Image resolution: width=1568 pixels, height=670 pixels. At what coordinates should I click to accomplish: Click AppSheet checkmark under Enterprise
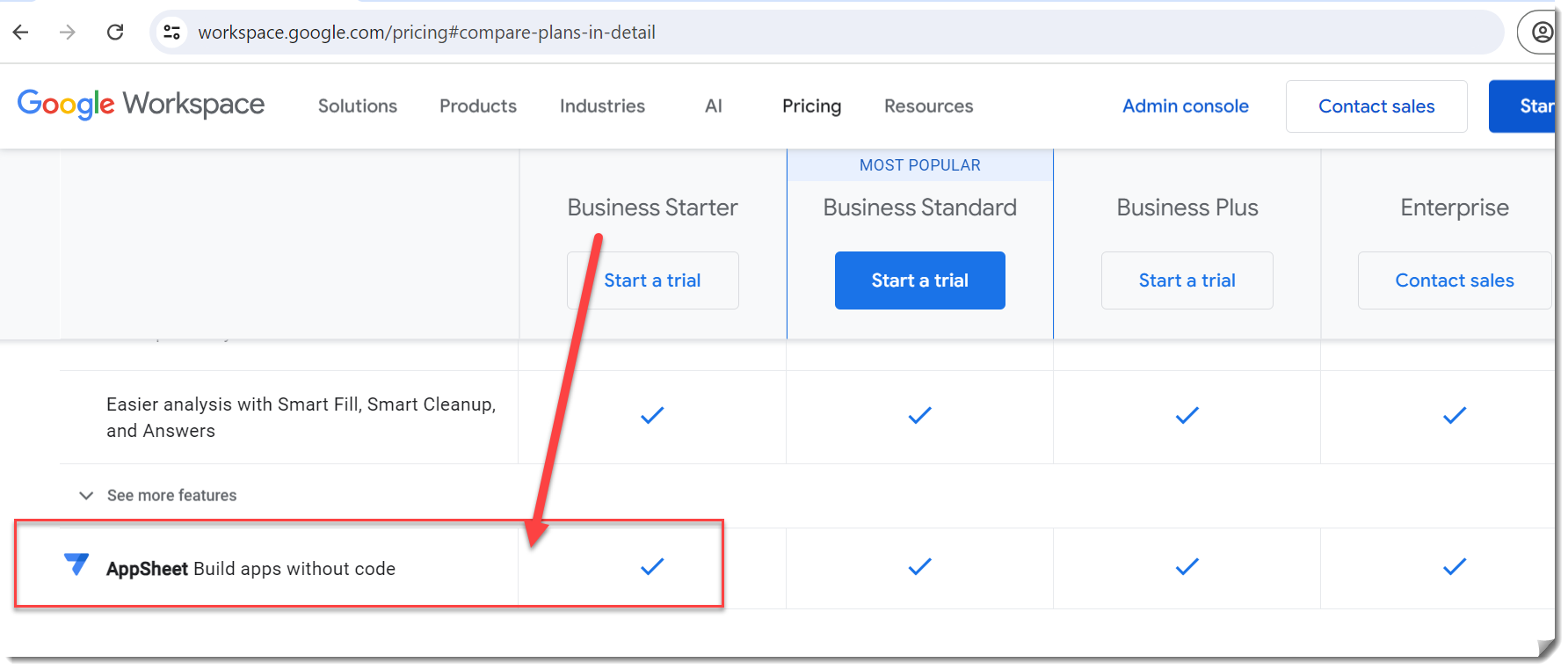tap(1454, 567)
